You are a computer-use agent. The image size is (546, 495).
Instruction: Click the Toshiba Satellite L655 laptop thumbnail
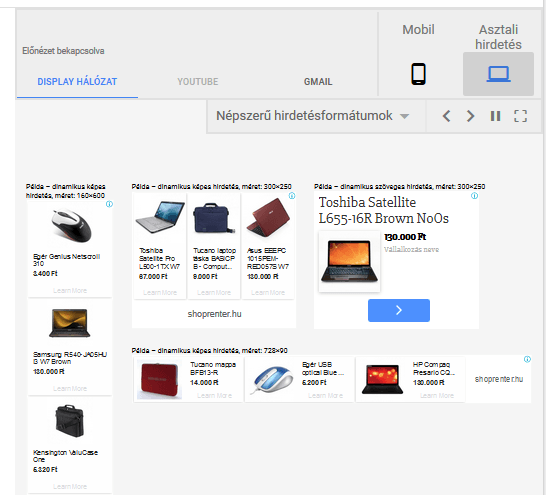pyautogui.click(x=349, y=261)
